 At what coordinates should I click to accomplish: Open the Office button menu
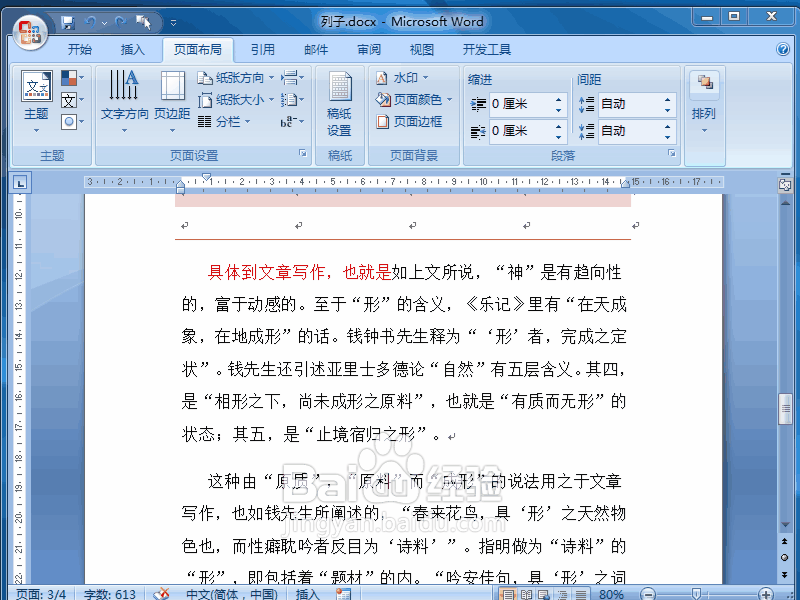tap(30, 32)
